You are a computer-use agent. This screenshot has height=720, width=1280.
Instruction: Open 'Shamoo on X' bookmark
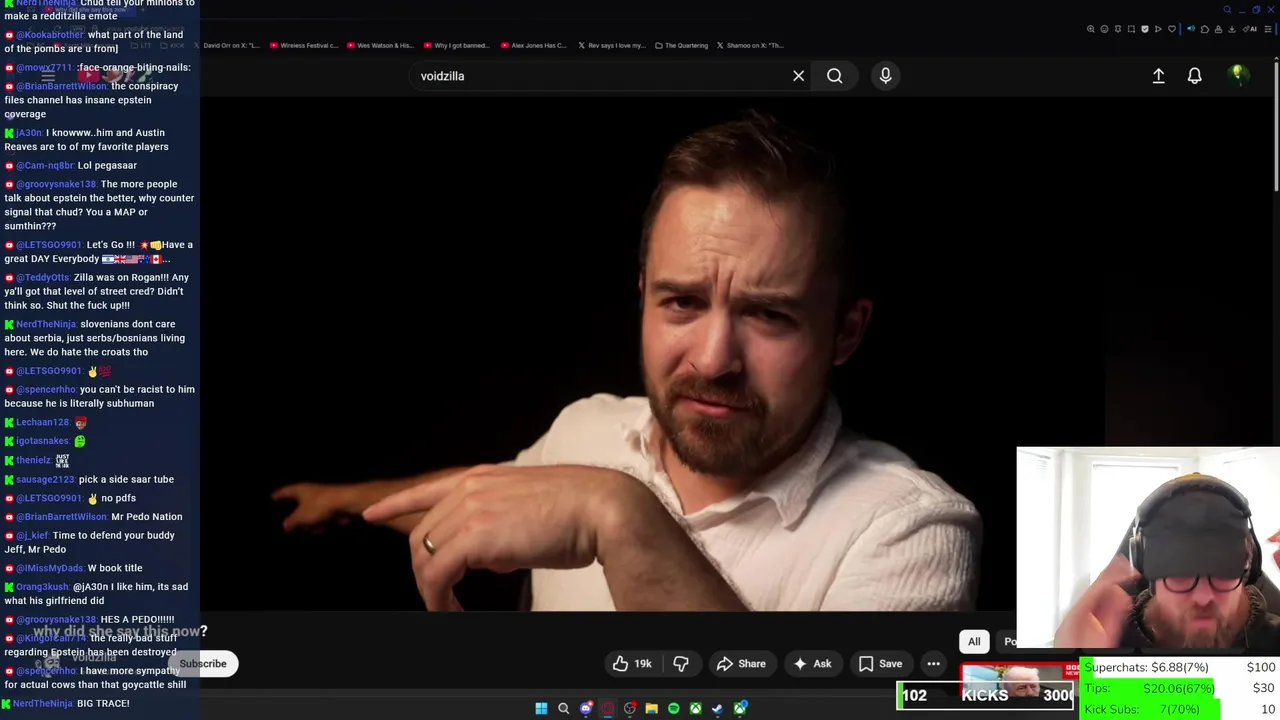coord(750,45)
